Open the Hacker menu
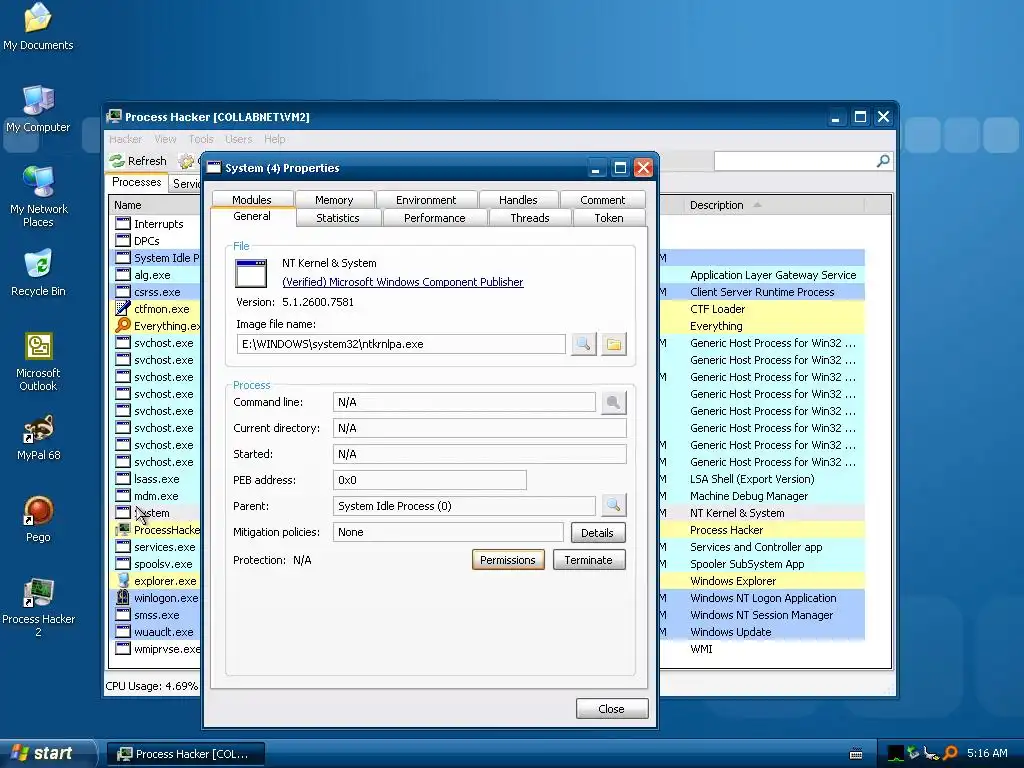Viewport: 1024px width, 768px height. click(125, 139)
